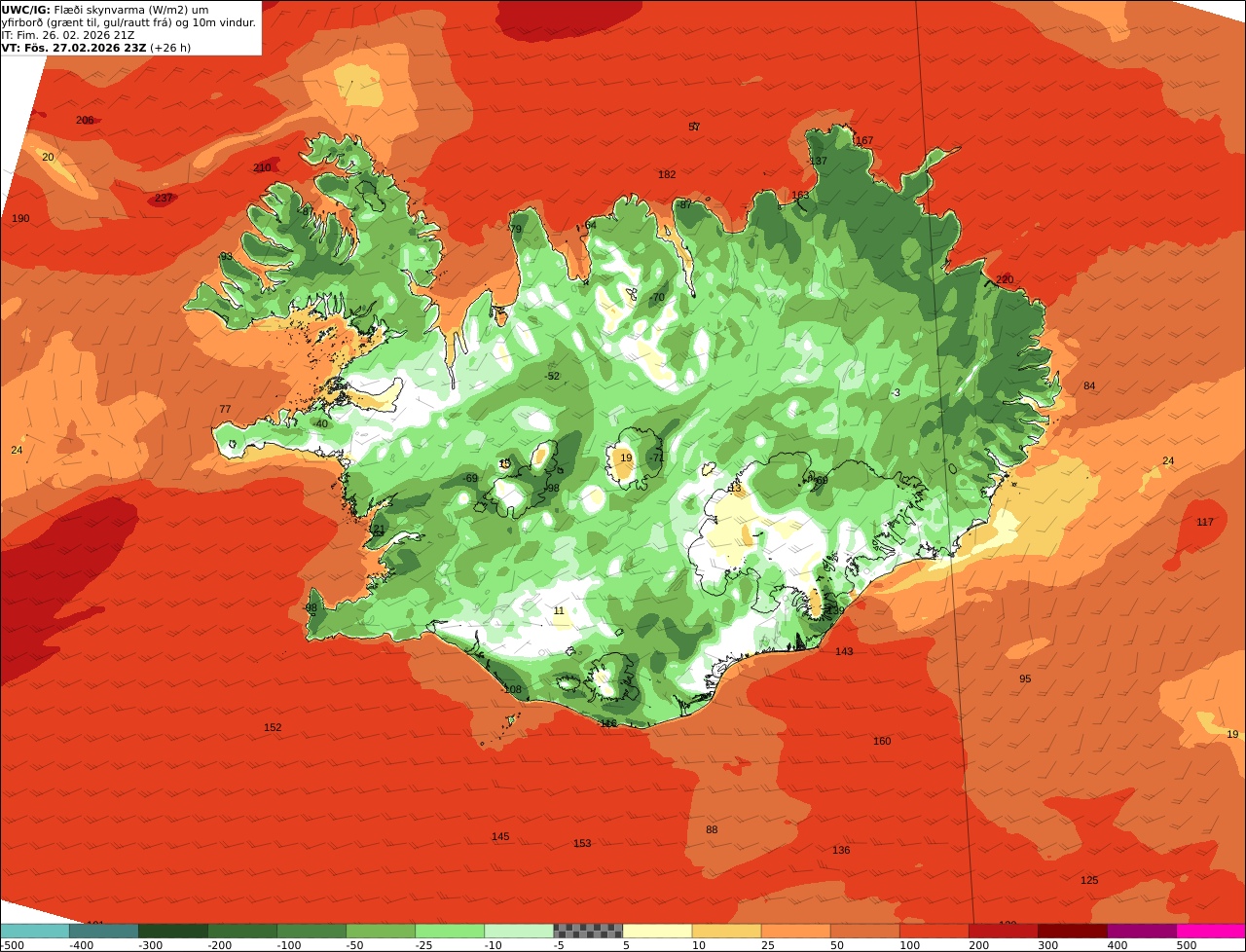
Task: Click the flux value '190' on the map
Action: (20, 218)
